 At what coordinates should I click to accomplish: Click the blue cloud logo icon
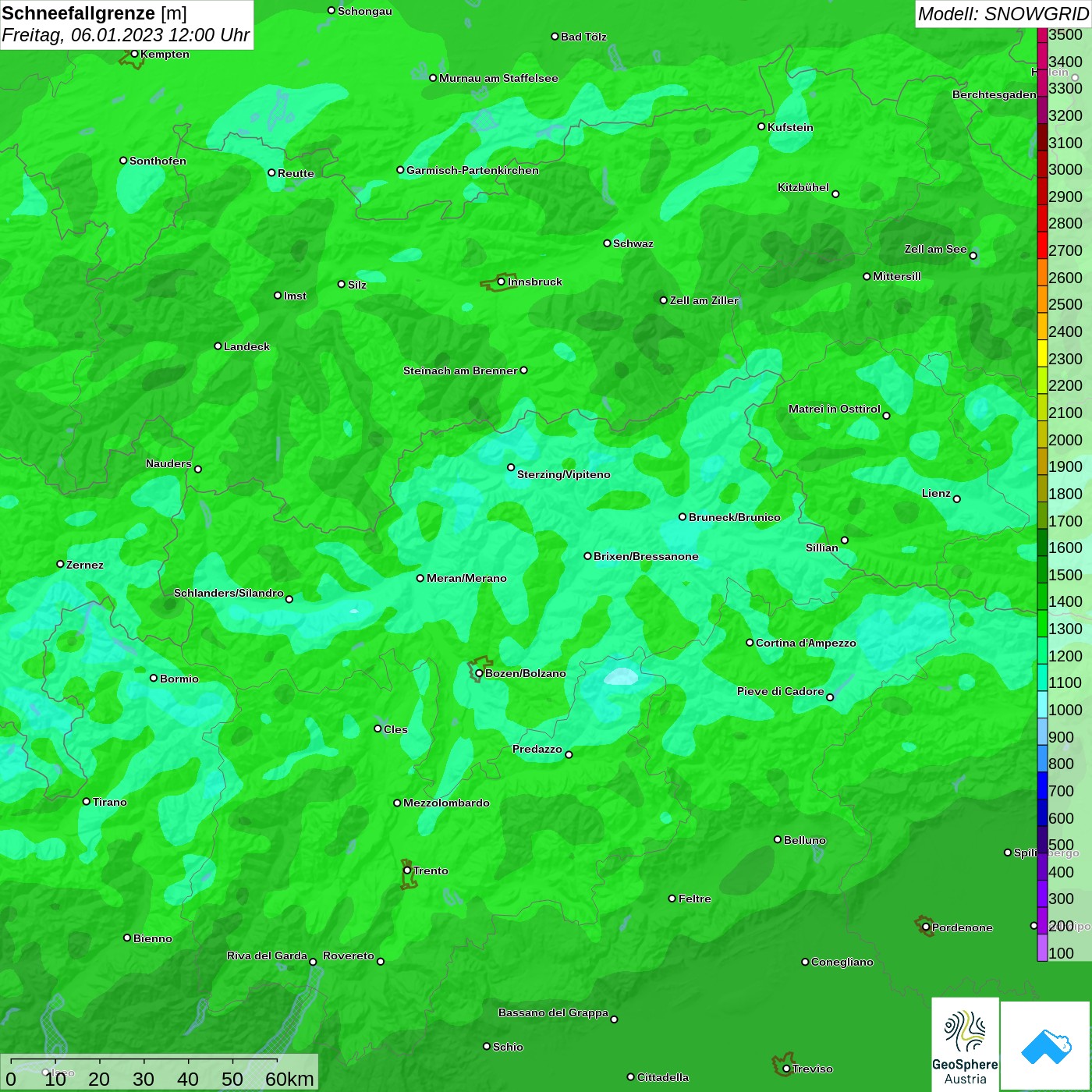point(1046,1046)
